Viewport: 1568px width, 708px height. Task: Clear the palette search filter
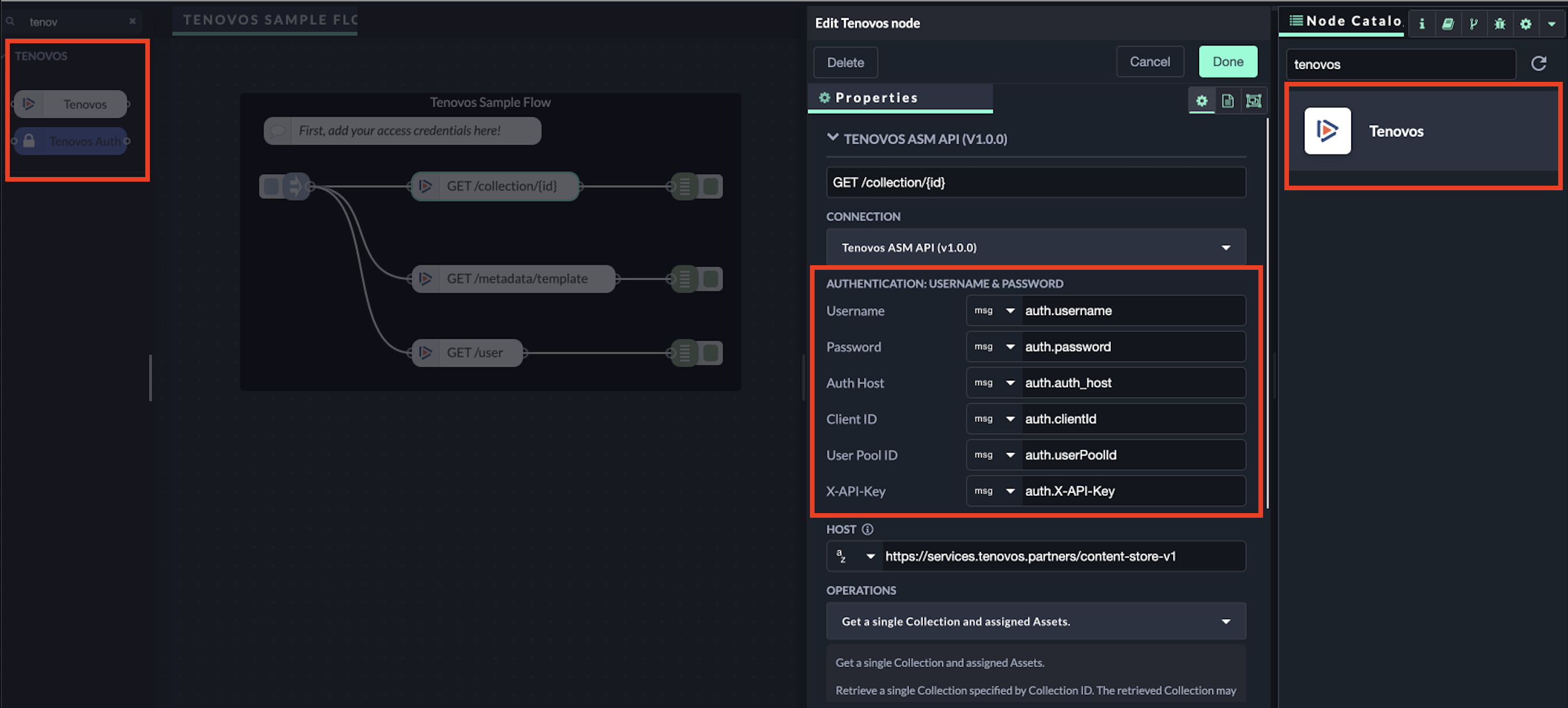(132, 21)
